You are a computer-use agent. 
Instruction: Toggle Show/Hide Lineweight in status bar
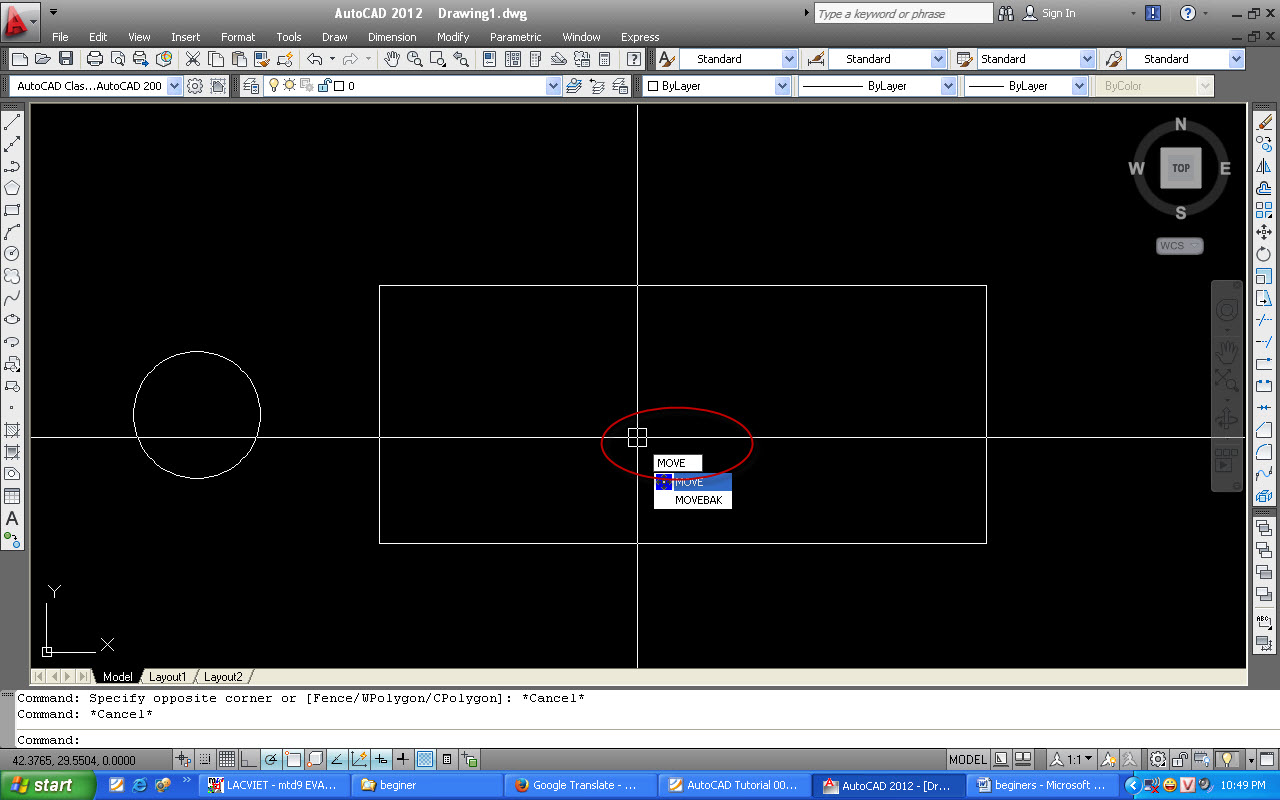tap(403, 760)
